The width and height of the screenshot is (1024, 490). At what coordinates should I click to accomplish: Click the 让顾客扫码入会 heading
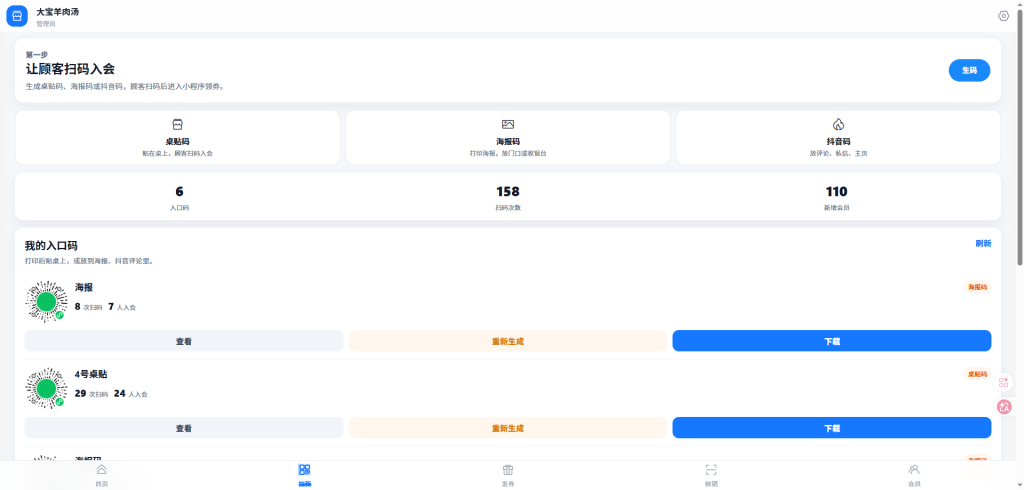(x=71, y=69)
